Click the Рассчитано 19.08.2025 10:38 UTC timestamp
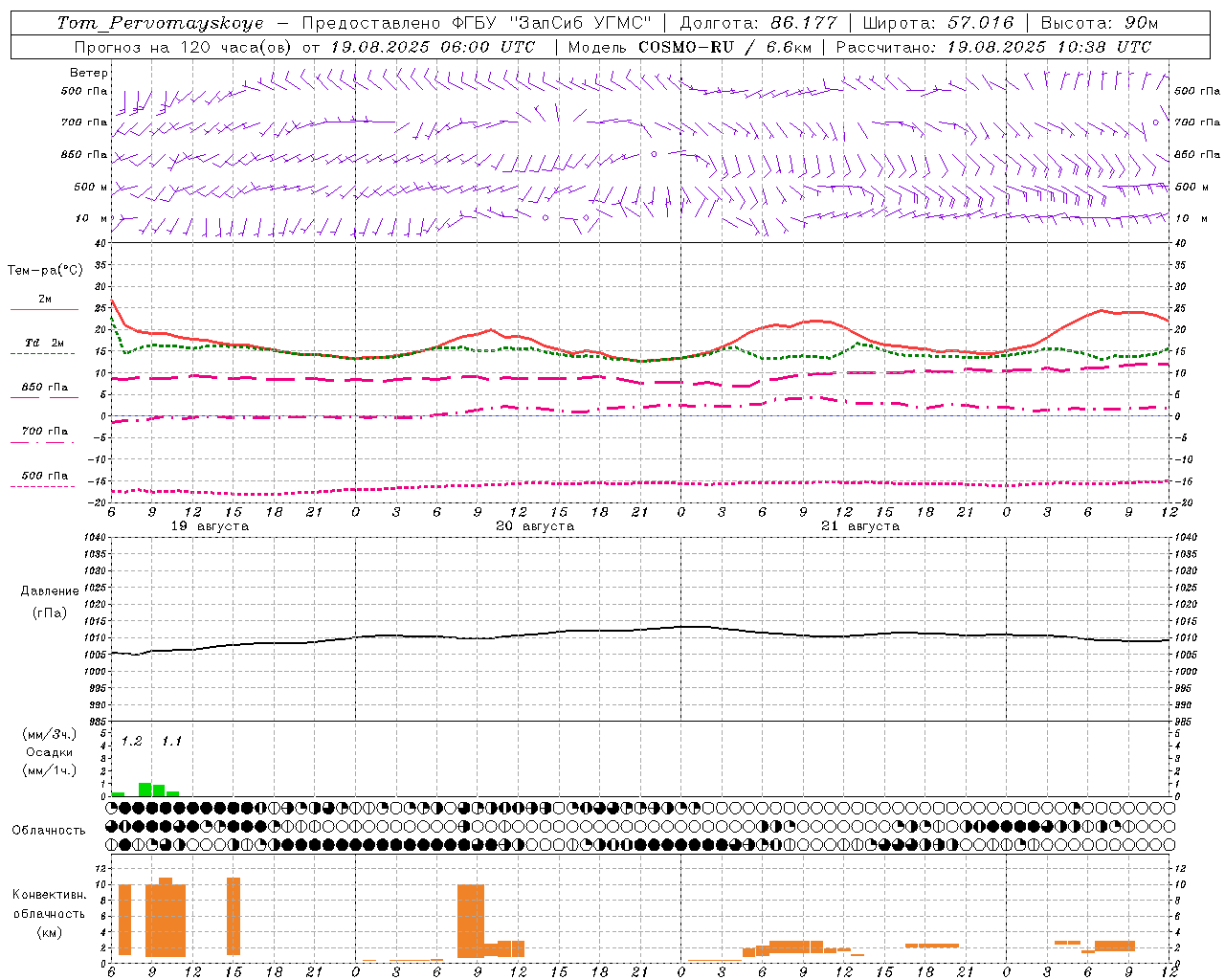 click(x=993, y=47)
